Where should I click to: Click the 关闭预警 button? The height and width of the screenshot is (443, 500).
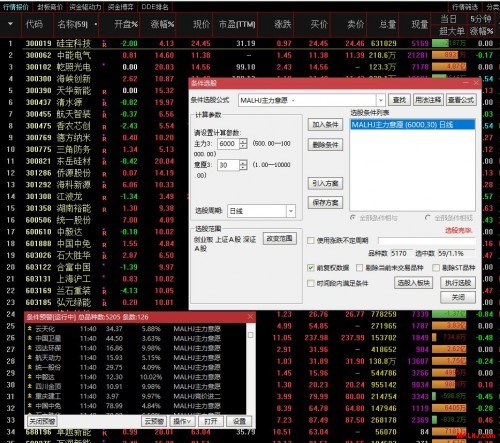(x=42, y=421)
